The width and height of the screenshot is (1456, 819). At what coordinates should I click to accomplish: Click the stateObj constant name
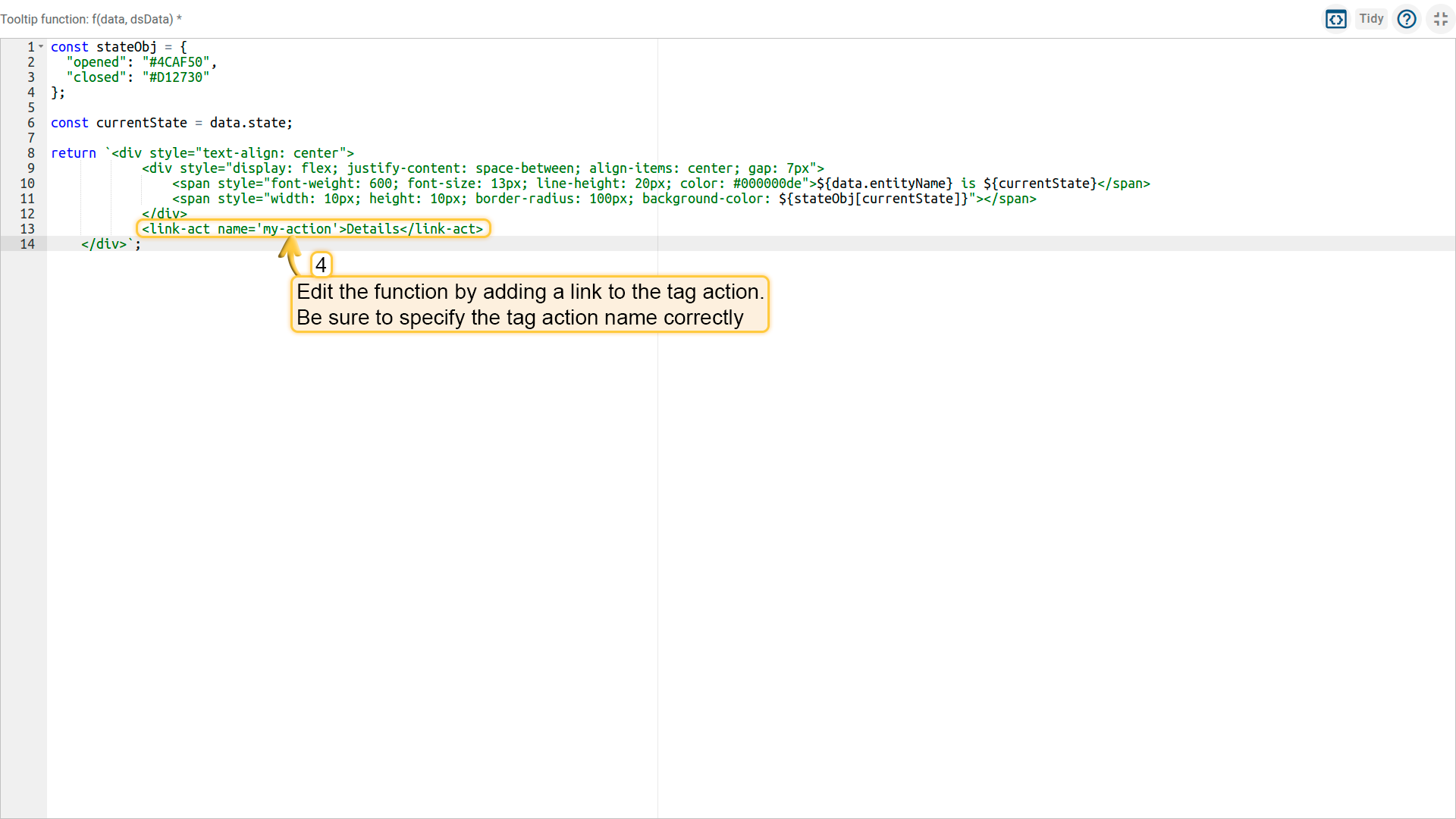(126, 47)
